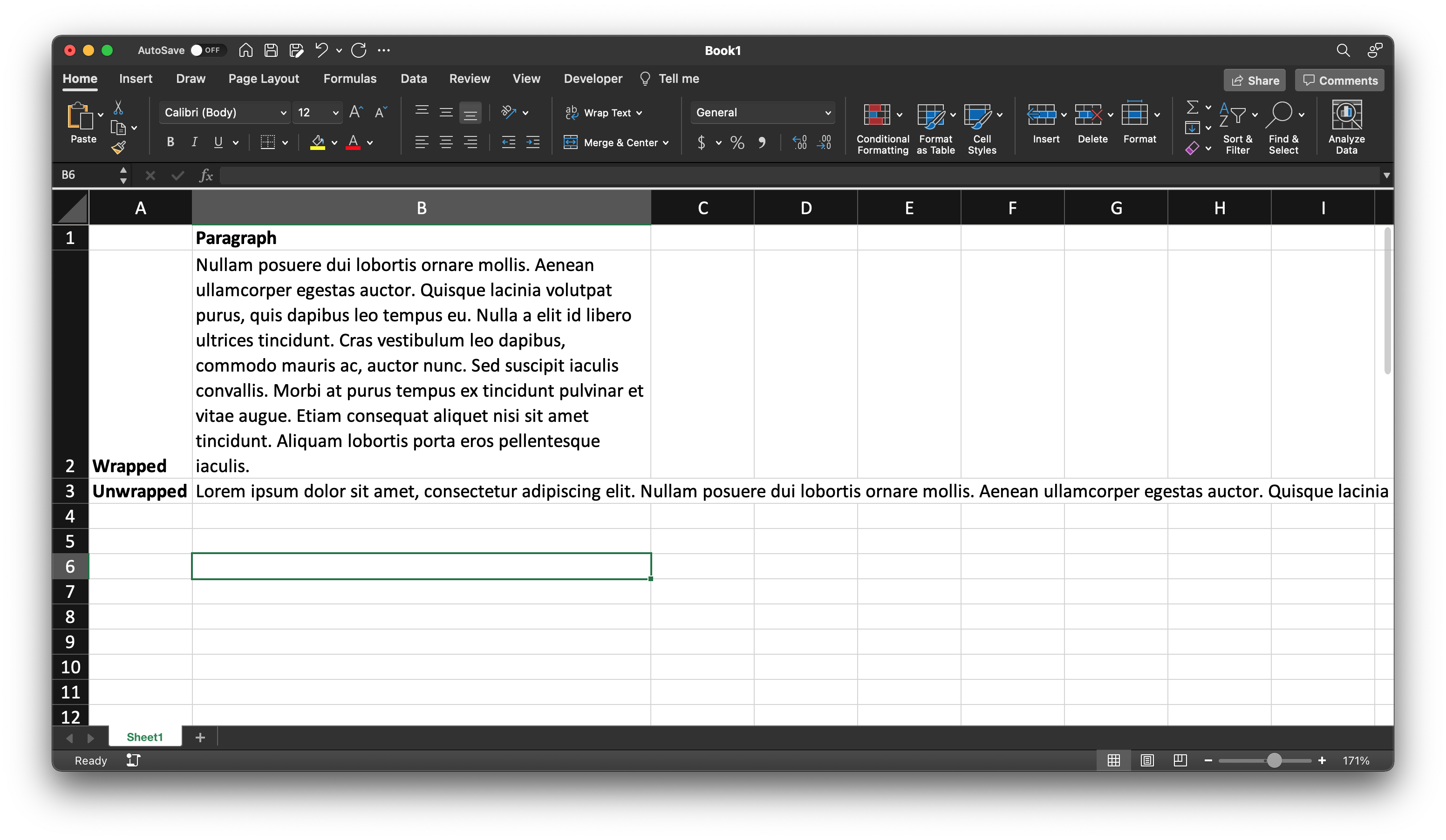
Task: Switch to the Formulas ribbon tab
Action: pyautogui.click(x=350, y=79)
